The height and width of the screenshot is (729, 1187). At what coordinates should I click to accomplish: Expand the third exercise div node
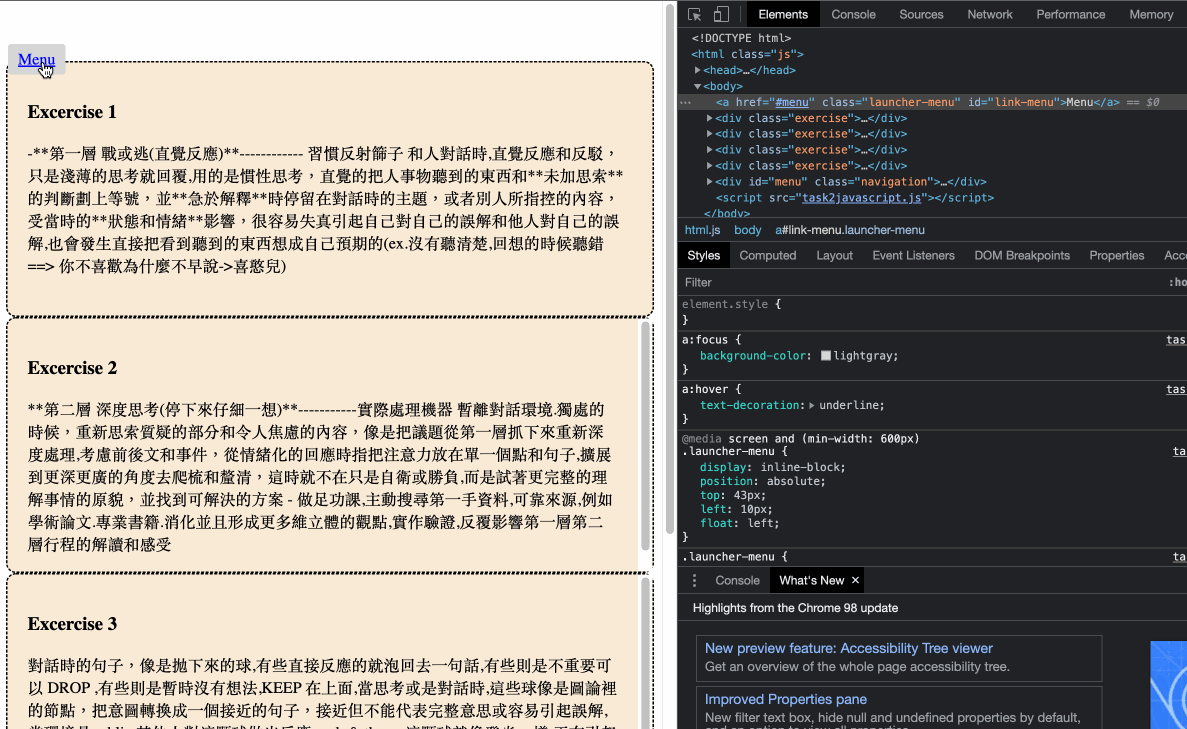click(709, 150)
